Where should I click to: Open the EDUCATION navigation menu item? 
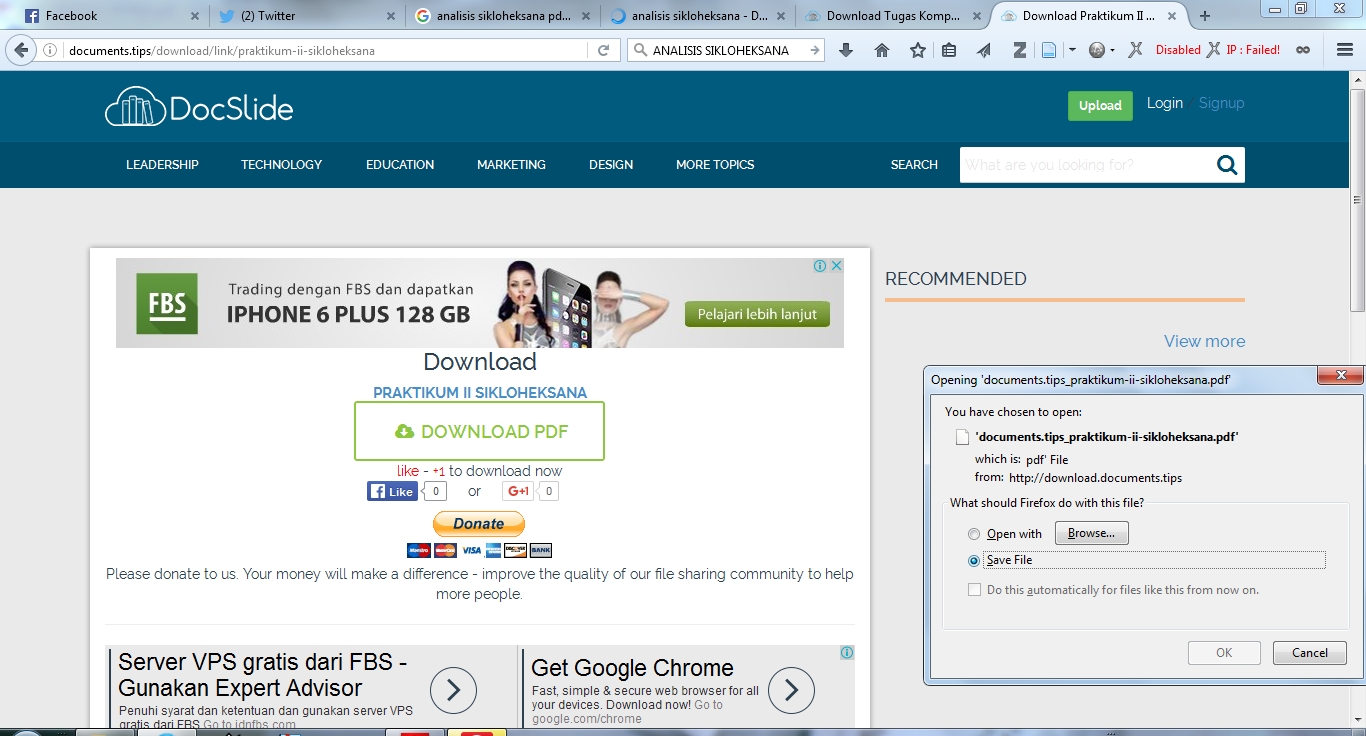pos(400,165)
